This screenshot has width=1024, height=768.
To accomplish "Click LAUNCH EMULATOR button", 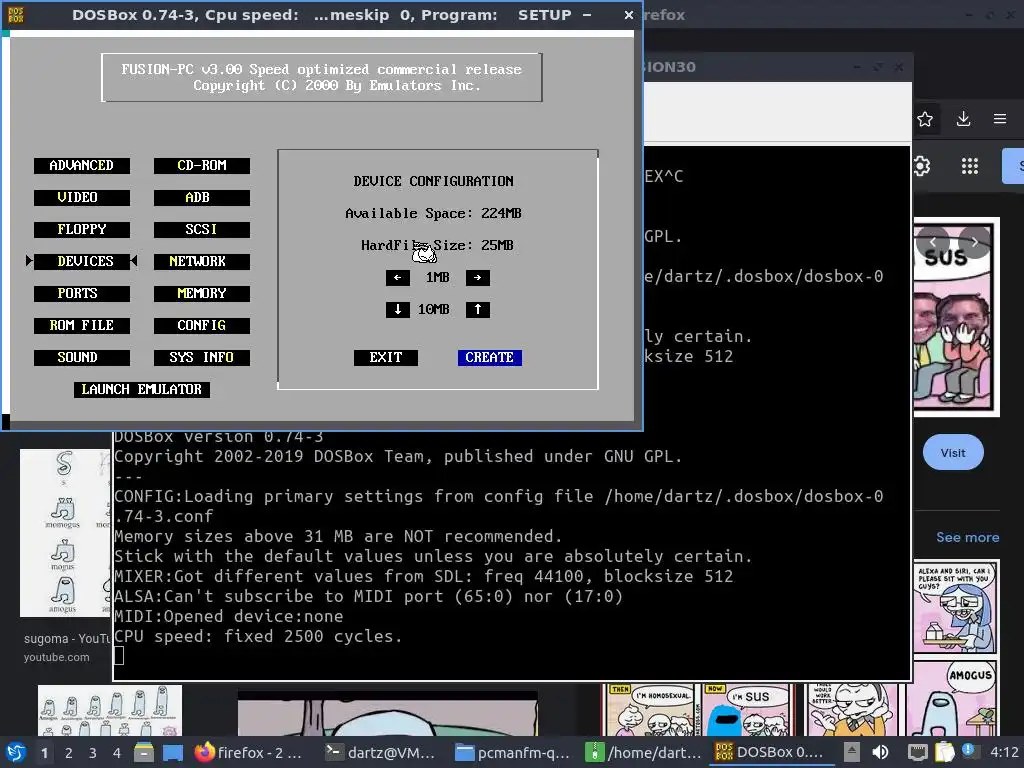I will click(142, 389).
